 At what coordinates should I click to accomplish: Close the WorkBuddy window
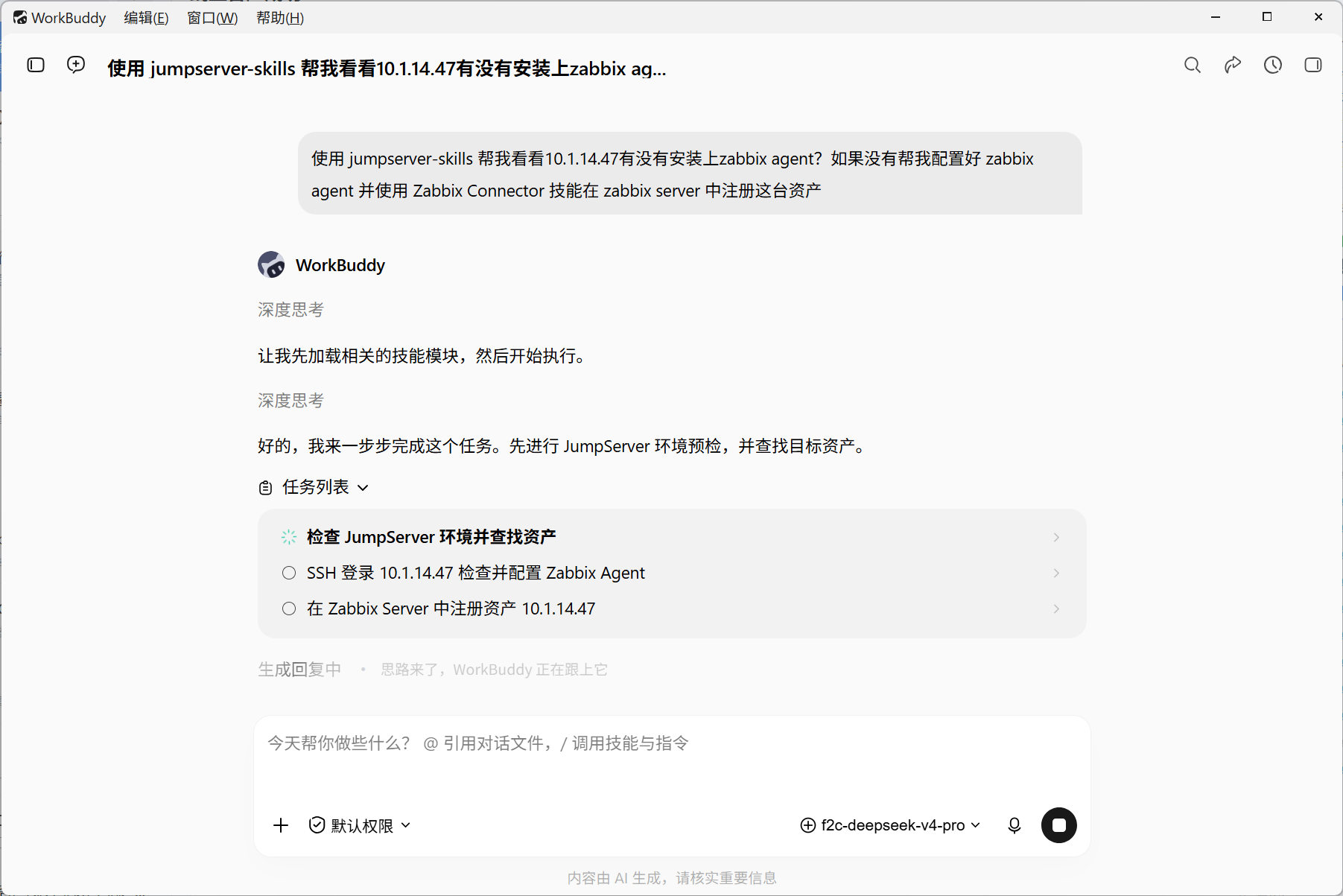[1318, 16]
